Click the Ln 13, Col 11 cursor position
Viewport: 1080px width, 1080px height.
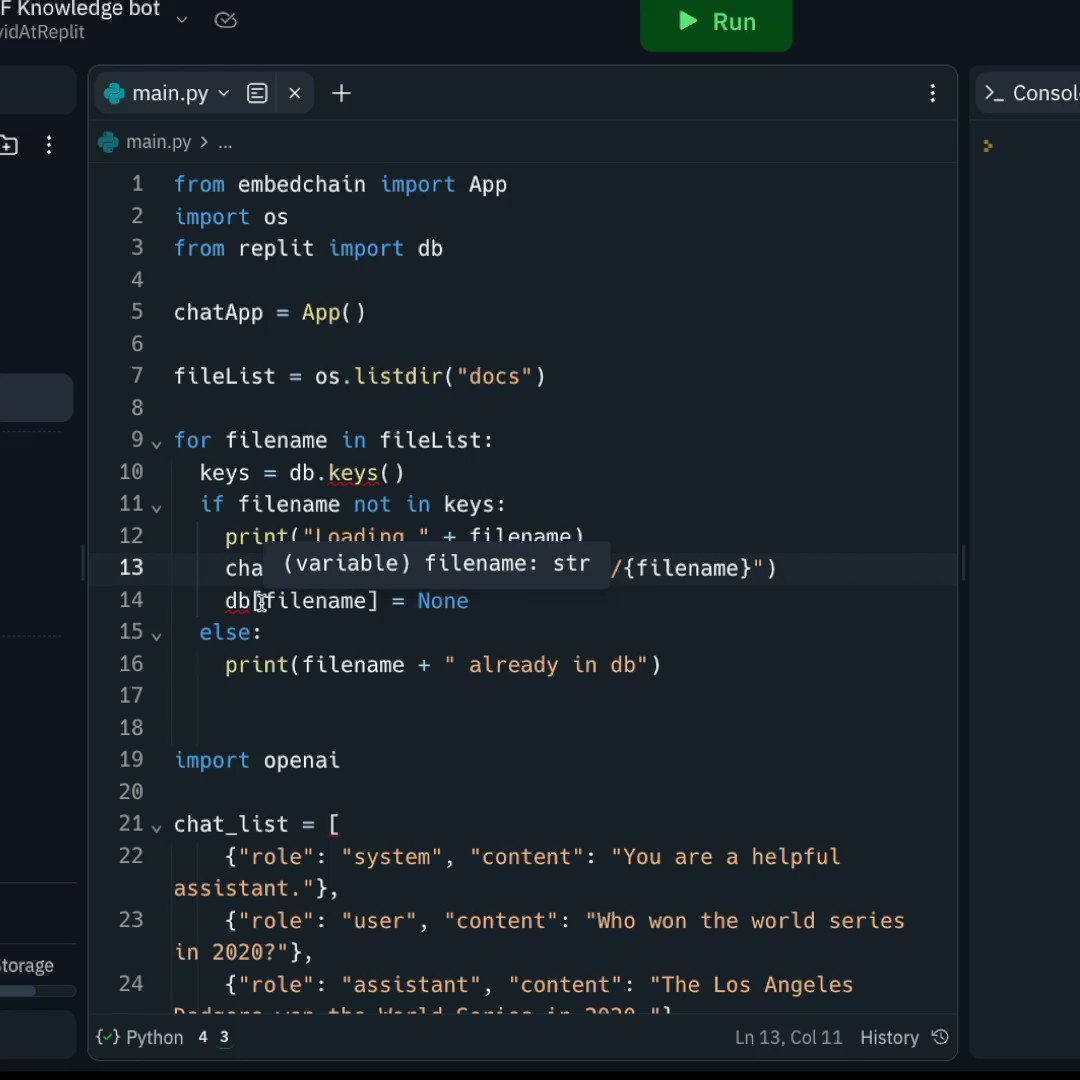788,1037
